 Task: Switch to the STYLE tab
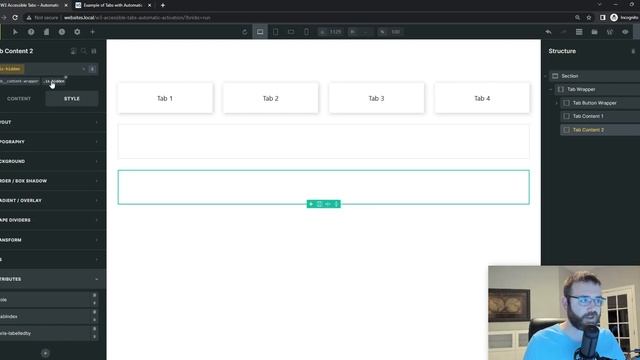coord(72,99)
